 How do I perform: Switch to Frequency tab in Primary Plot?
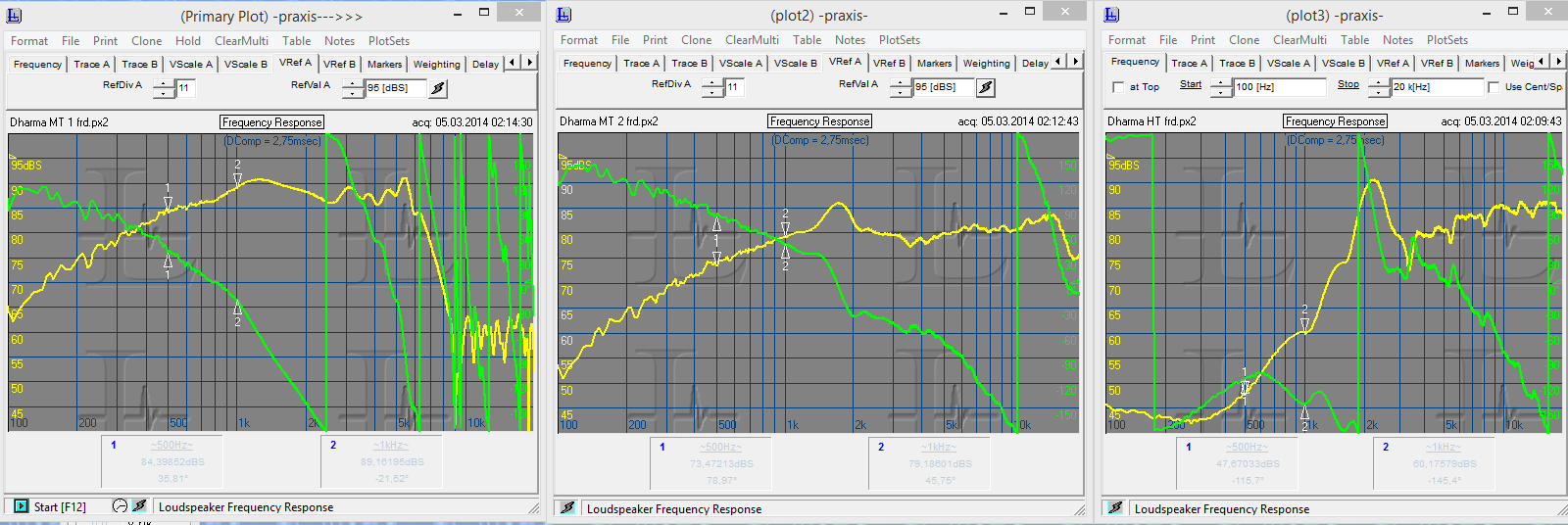coord(37,65)
